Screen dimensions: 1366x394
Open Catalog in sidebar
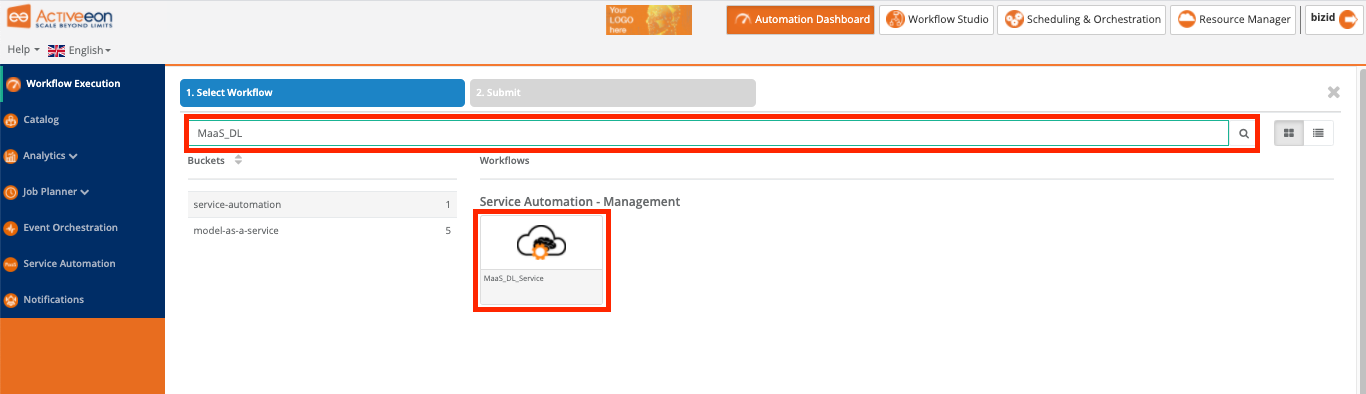tap(82, 120)
